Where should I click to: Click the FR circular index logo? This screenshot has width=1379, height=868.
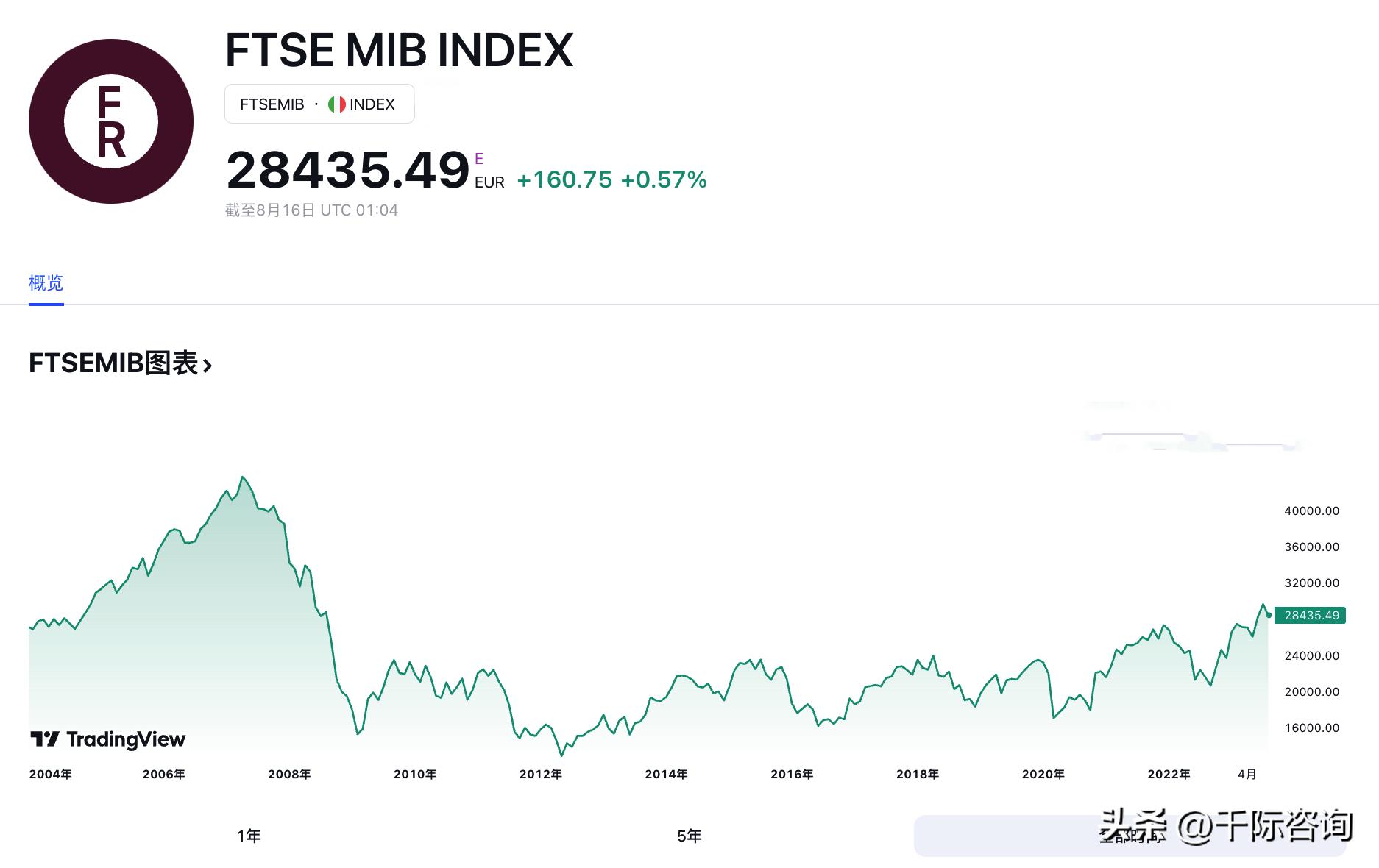111,121
